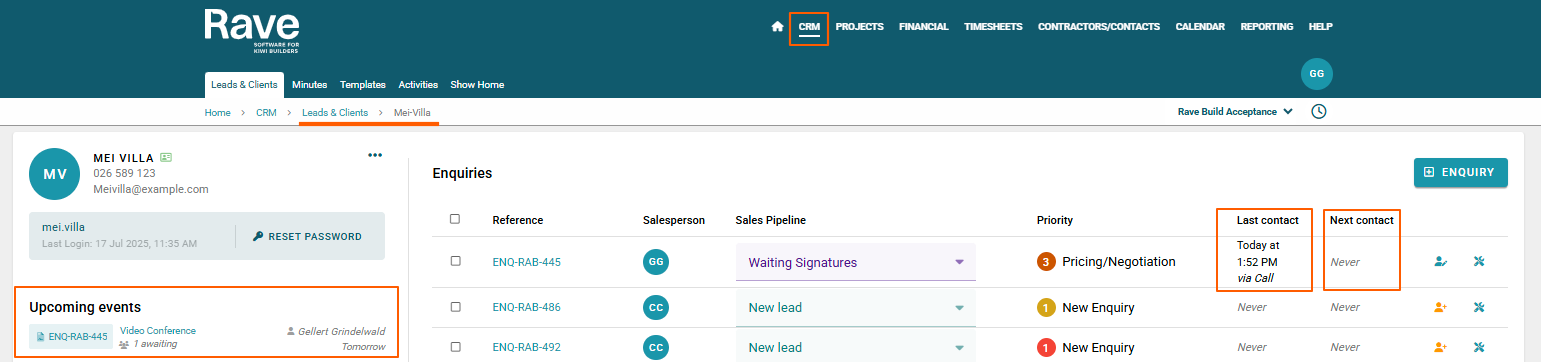Open the REPORTING menu

(1266, 27)
